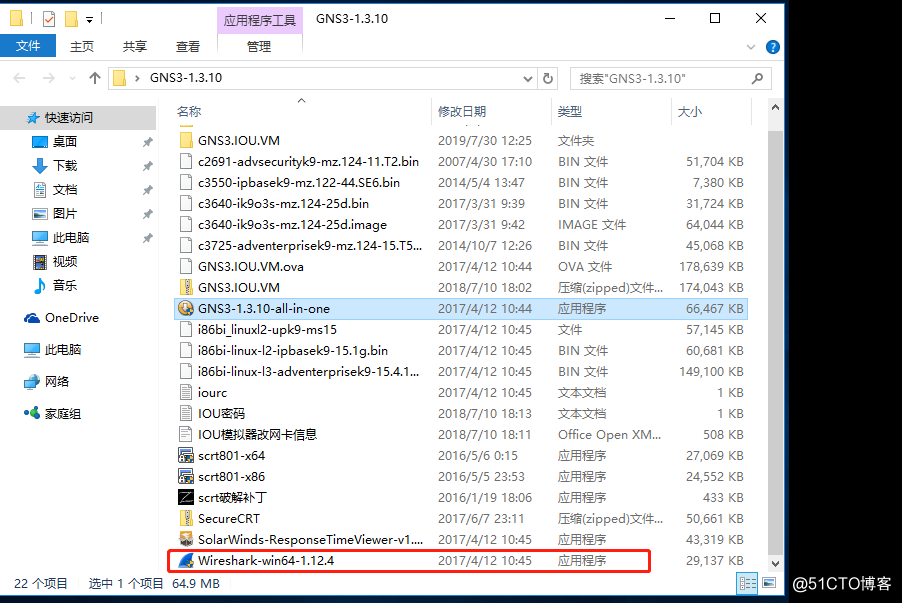Open the quick access toolbar customize dropdown
This screenshot has height=603, width=902.
(90, 20)
